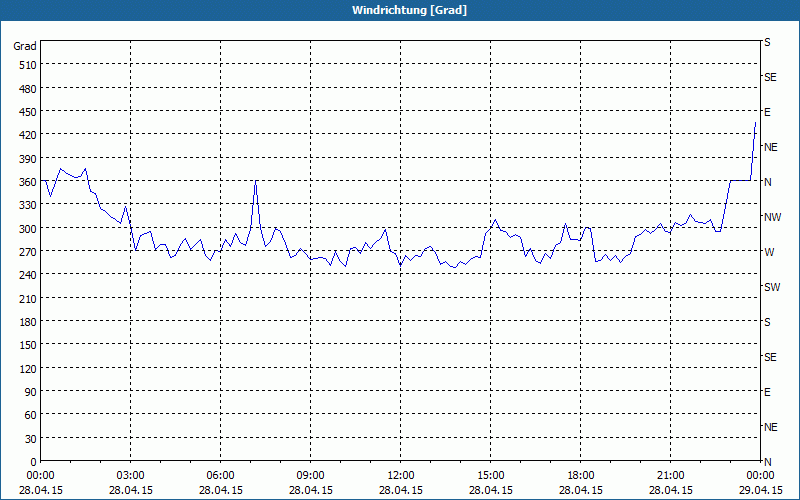Click the Windrichtung [Grad] chart title
The height and width of the screenshot is (500, 800).
[x=409, y=10]
